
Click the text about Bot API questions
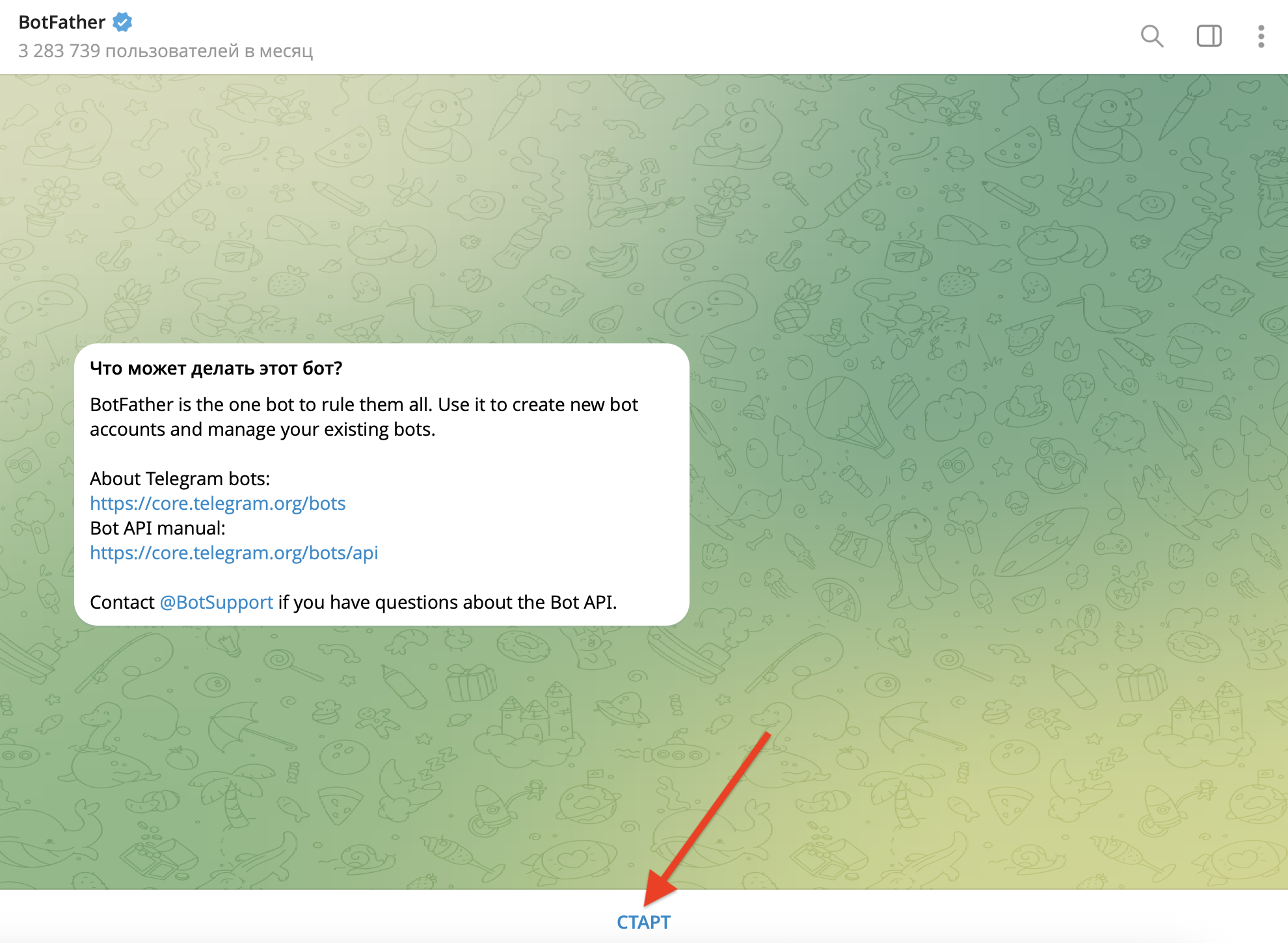pyautogui.click(x=448, y=602)
